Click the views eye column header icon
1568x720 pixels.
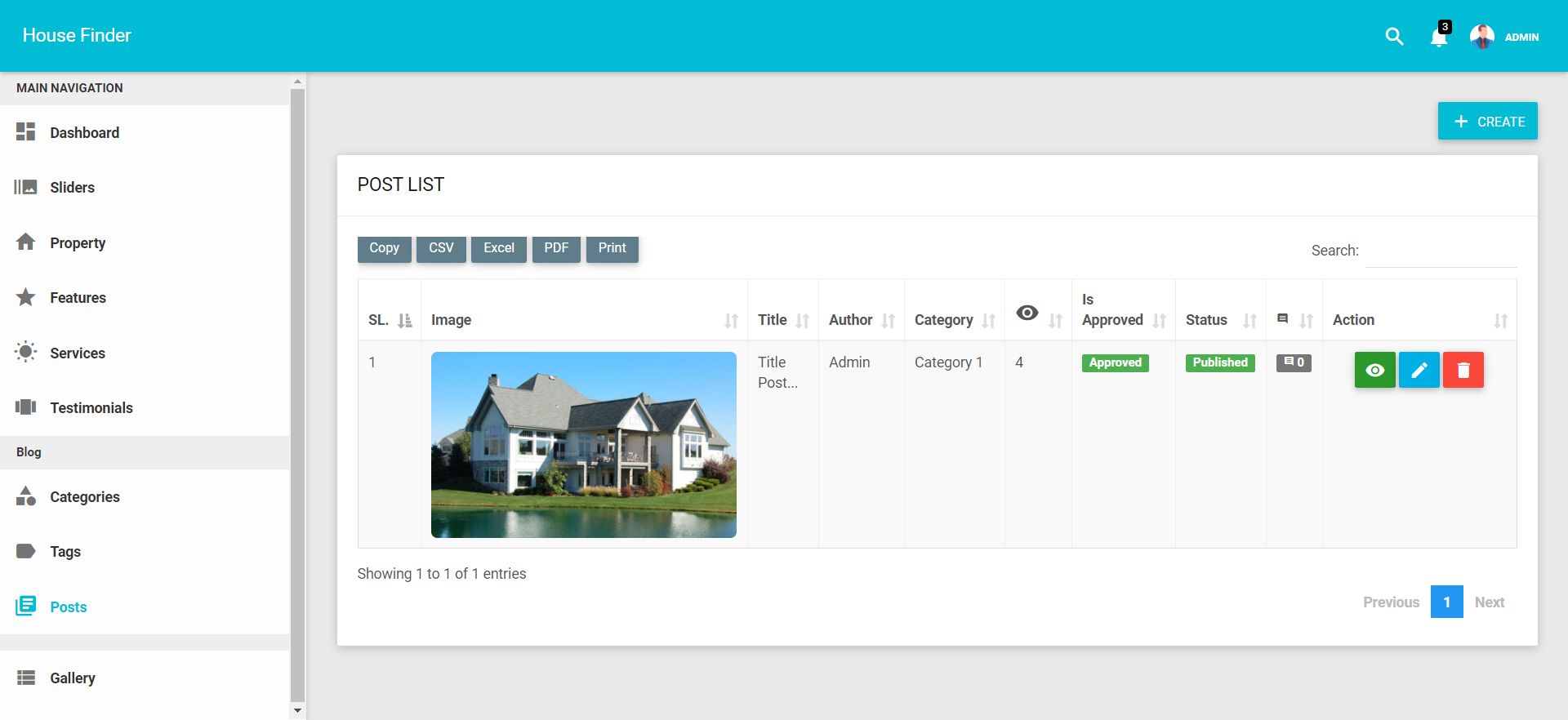pos(1027,313)
